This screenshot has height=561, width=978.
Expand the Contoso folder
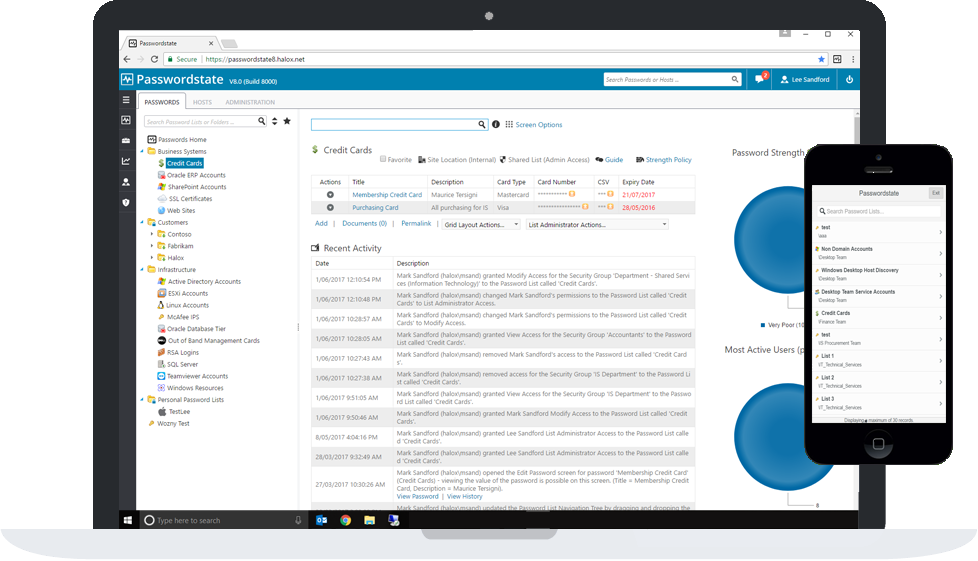click(152, 234)
